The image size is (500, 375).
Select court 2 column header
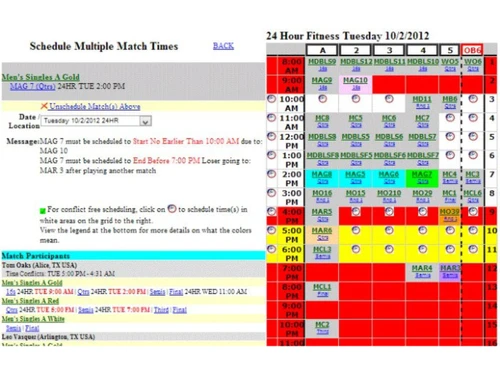(x=356, y=50)
